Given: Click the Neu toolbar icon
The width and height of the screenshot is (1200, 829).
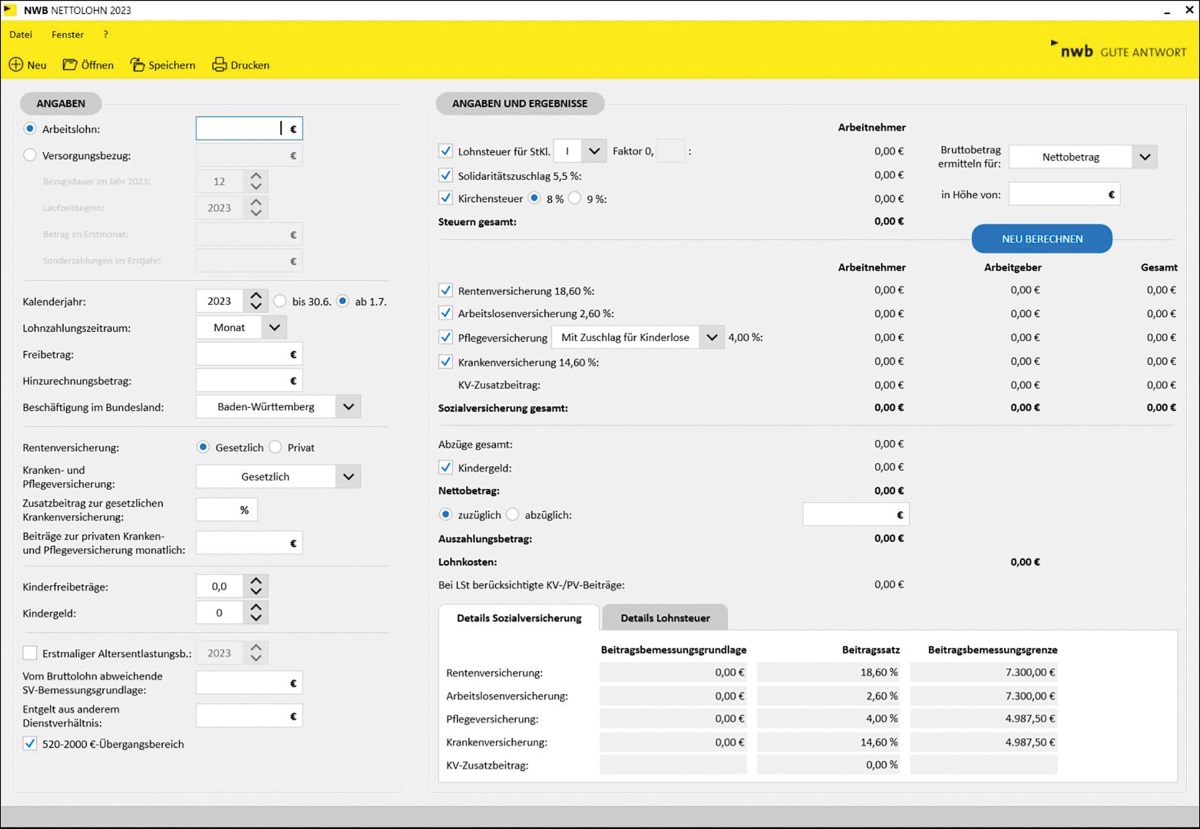Looking at the screenshot, I should tap(16, 65).
